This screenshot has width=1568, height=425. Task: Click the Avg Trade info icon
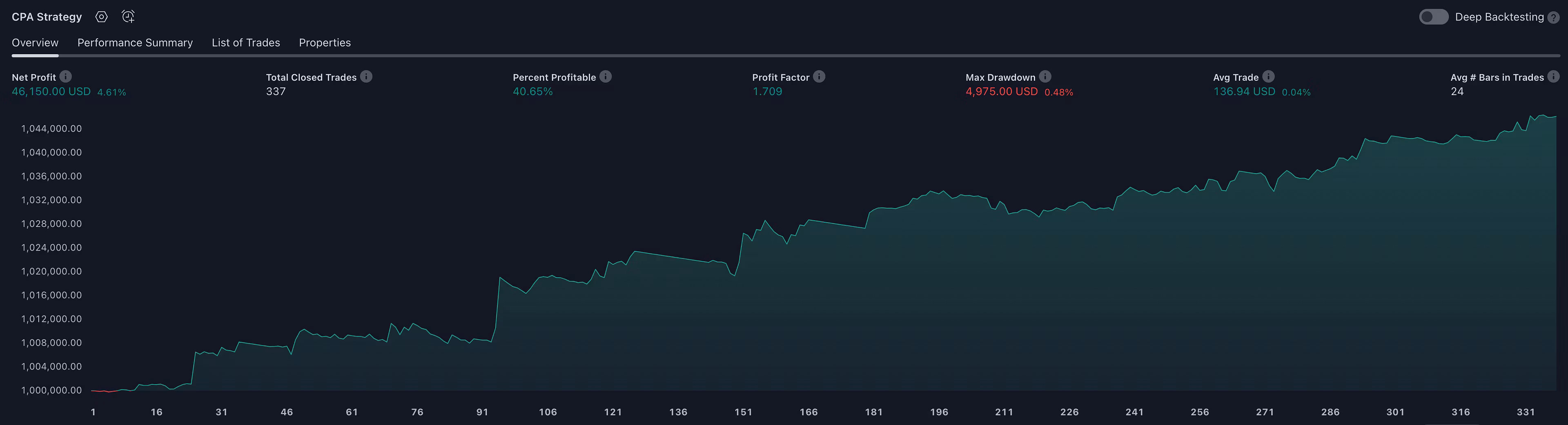click(1269, 77)
